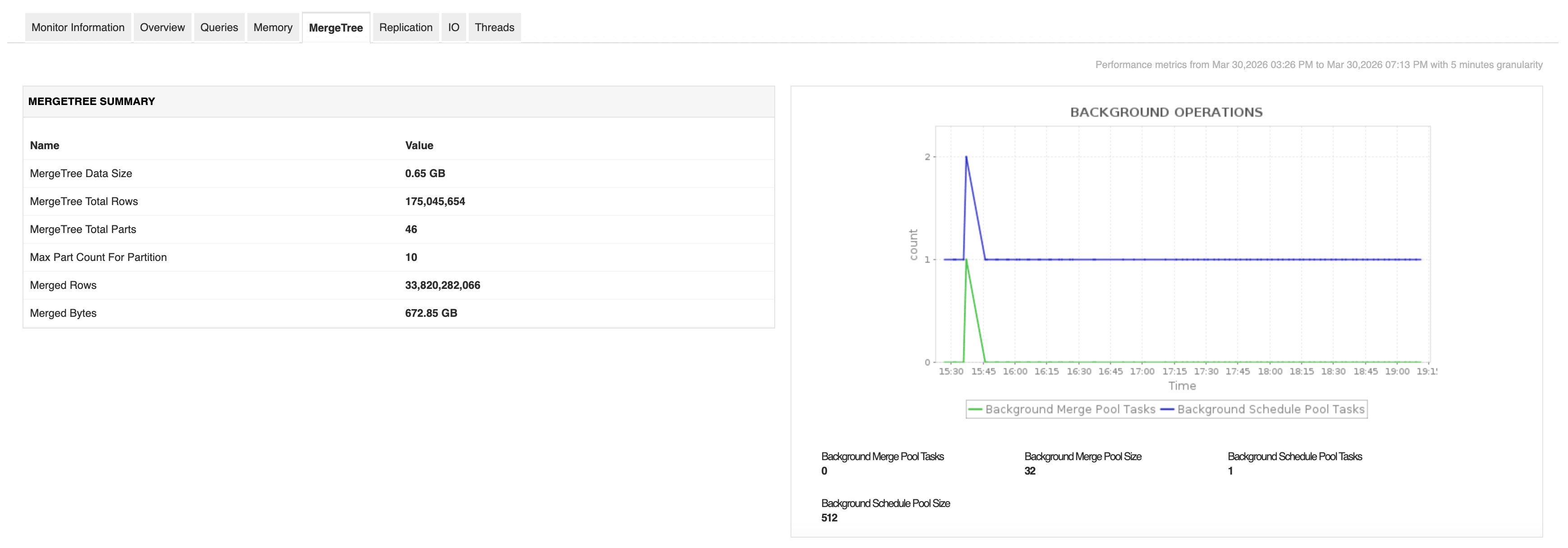Switch to the Memory tab
This screenshot has height=548, width=1568.
(273, 27)
